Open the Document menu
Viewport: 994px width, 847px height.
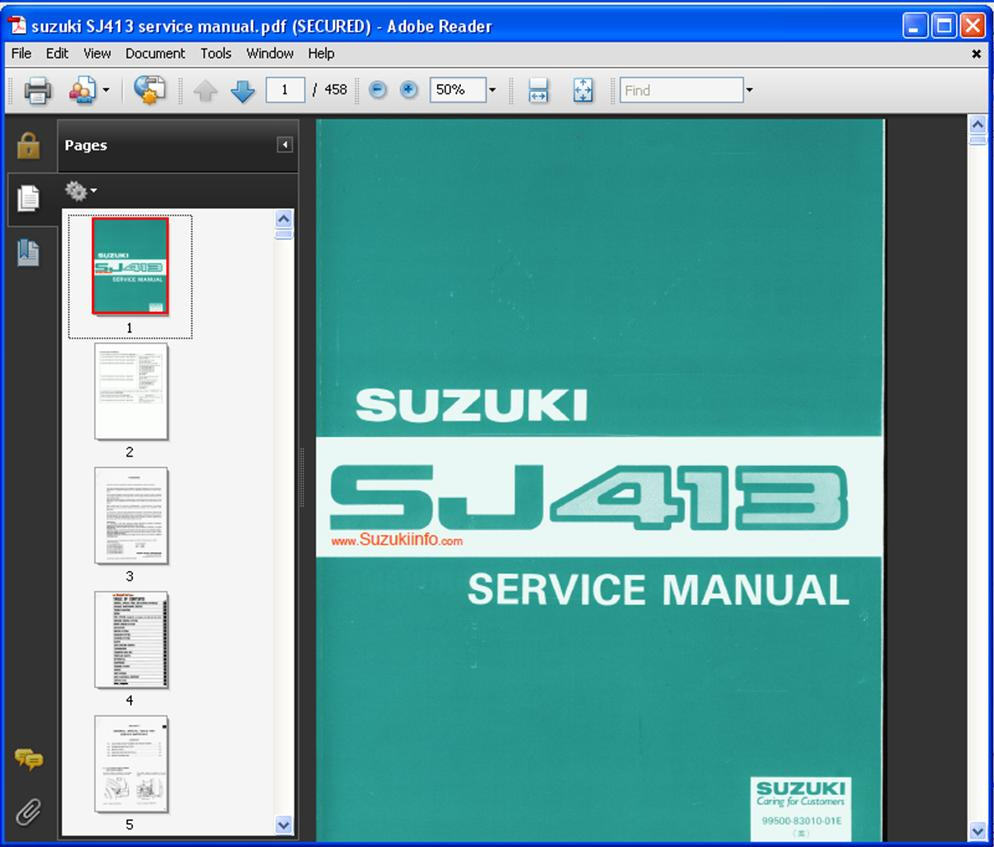[155, 53]
